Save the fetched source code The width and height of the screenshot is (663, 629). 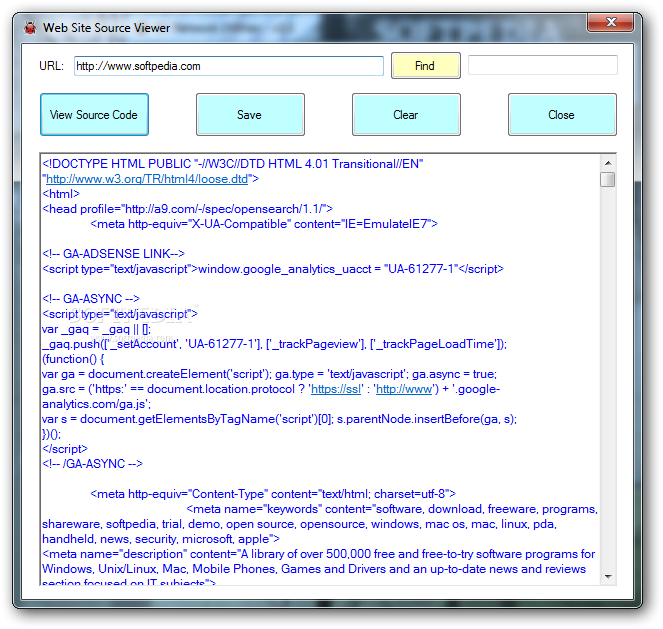[x=250, y=115]
